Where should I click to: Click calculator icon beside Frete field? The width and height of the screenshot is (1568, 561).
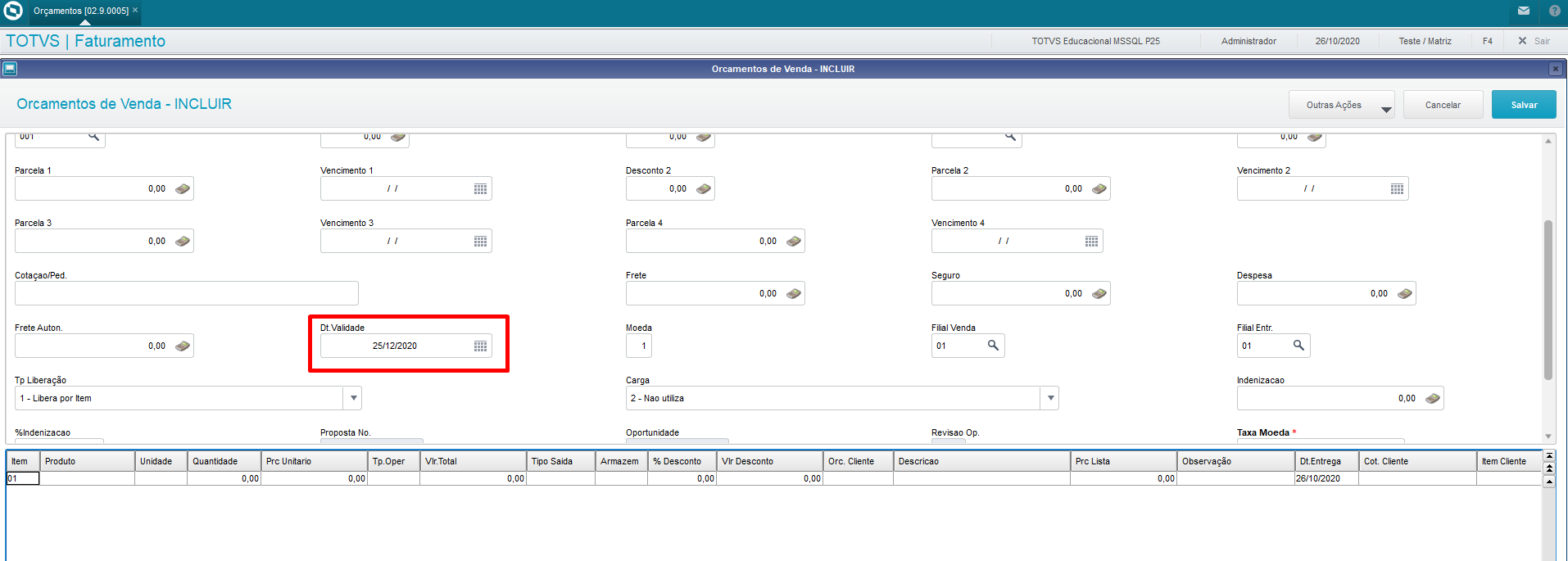(793, 294)
